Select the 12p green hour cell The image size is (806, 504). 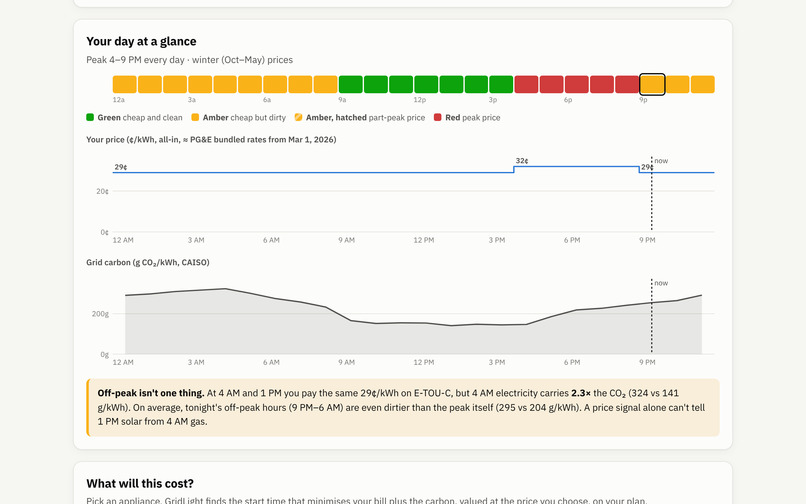pyautogui.click(x=426, y=84)
